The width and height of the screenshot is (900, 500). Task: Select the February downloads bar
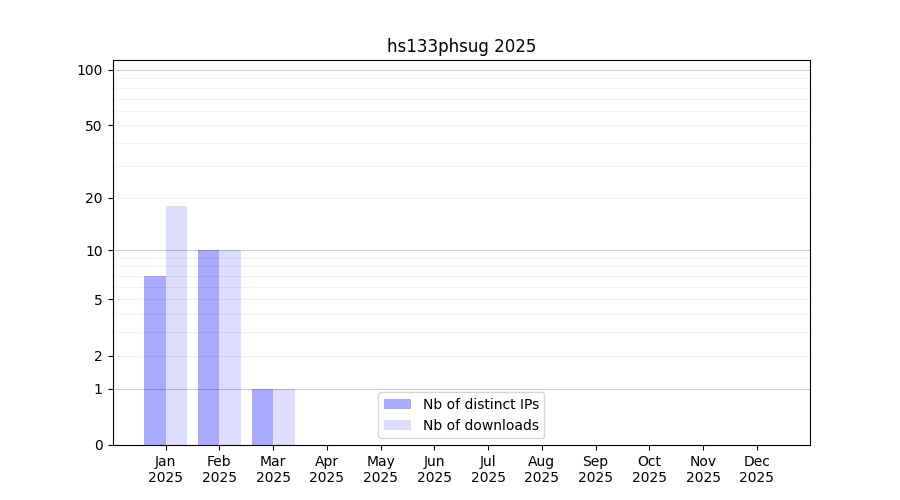[230, 347]
